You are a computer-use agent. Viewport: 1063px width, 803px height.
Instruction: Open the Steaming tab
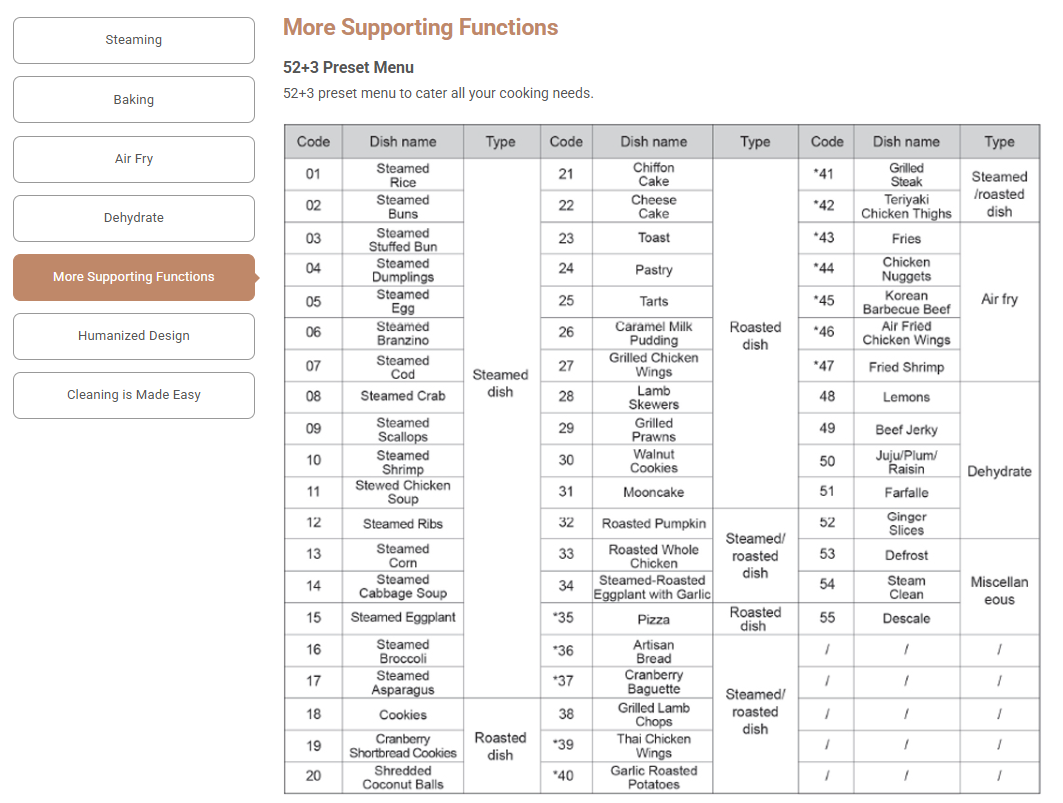click(134, 40)
